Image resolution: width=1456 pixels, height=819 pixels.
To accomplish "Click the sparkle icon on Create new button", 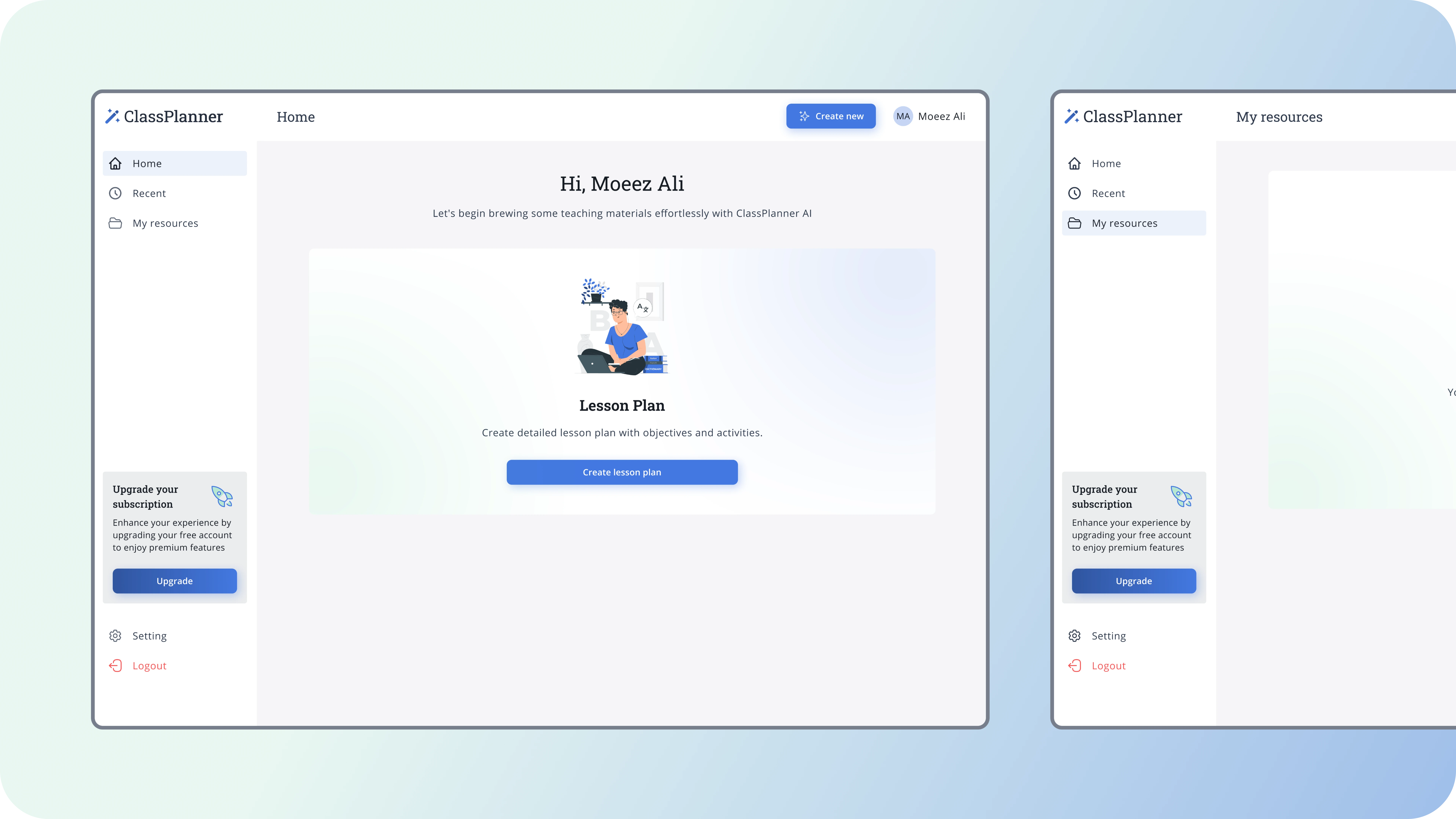I will coord(804,116).
